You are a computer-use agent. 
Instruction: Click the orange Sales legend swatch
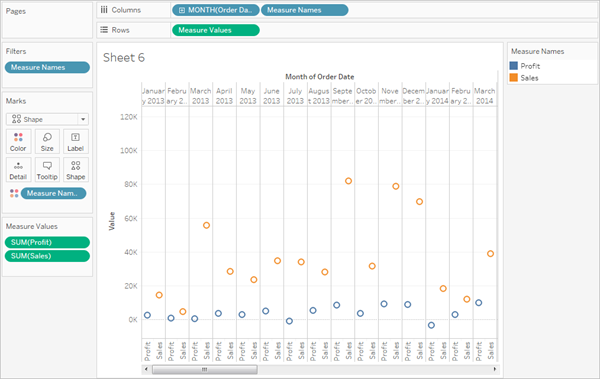pos(514,78)
